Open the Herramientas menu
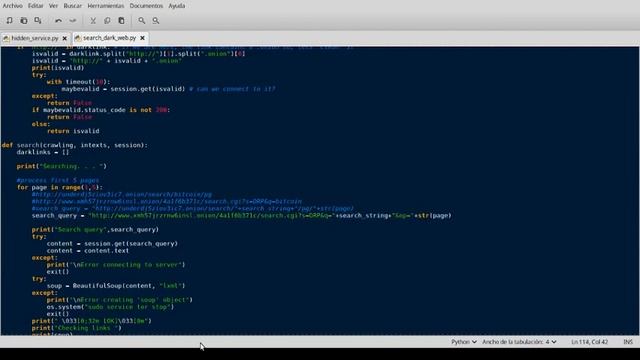 tap(106, 6)
